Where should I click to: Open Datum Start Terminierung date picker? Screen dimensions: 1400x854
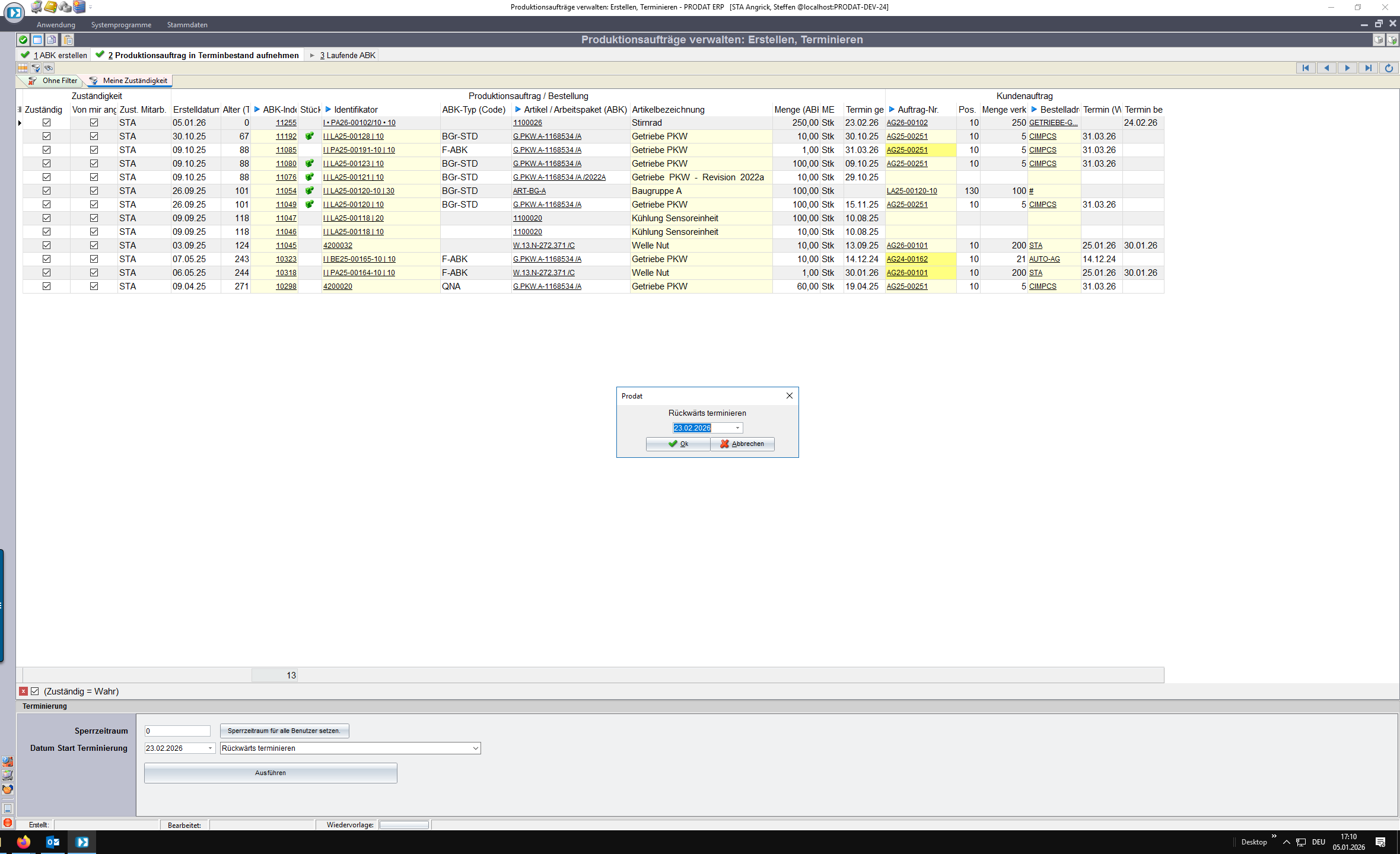click(210, 748)
